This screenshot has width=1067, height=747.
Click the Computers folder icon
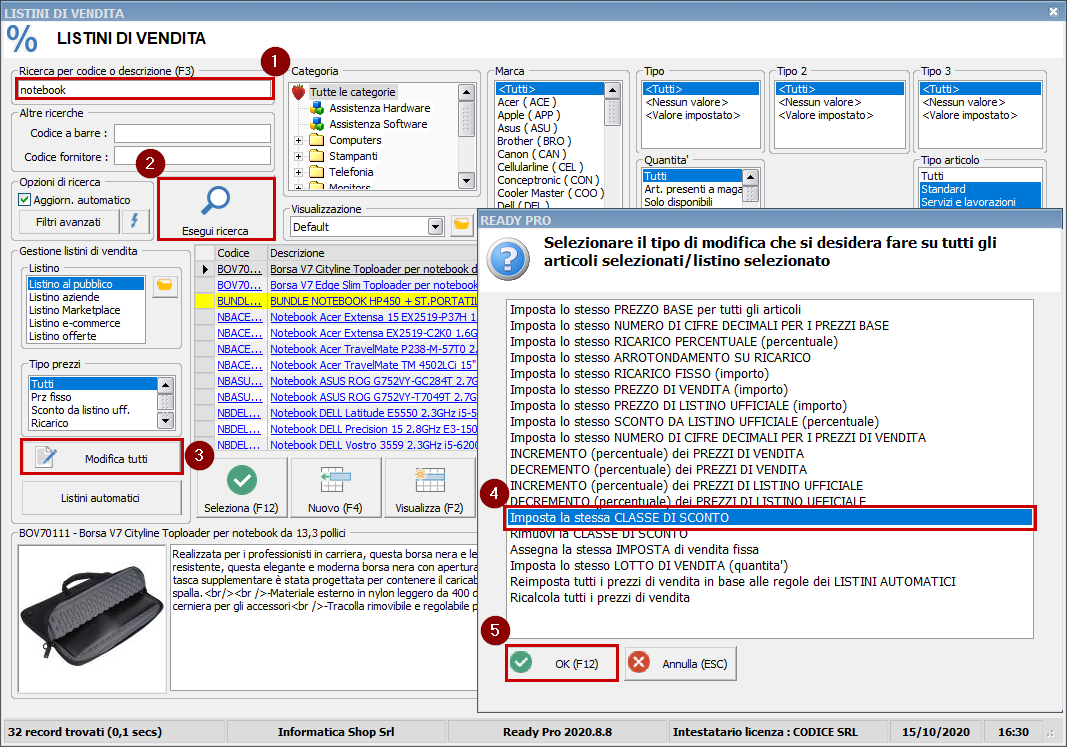point(316,140)
